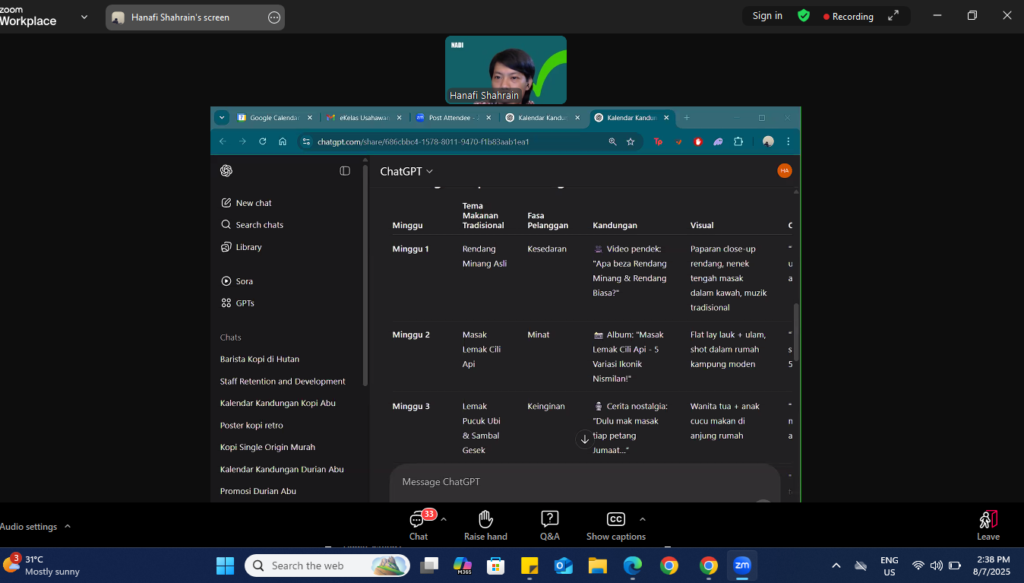Viewport: 1024px width, 583px height.
Task: Click the Windows Start button
Action: (224, 565)
